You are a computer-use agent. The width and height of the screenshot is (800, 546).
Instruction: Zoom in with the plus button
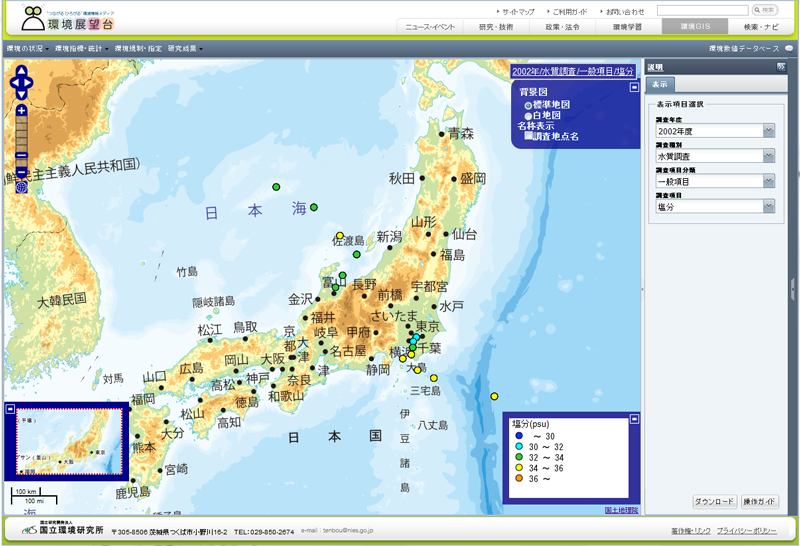(22, 110)
